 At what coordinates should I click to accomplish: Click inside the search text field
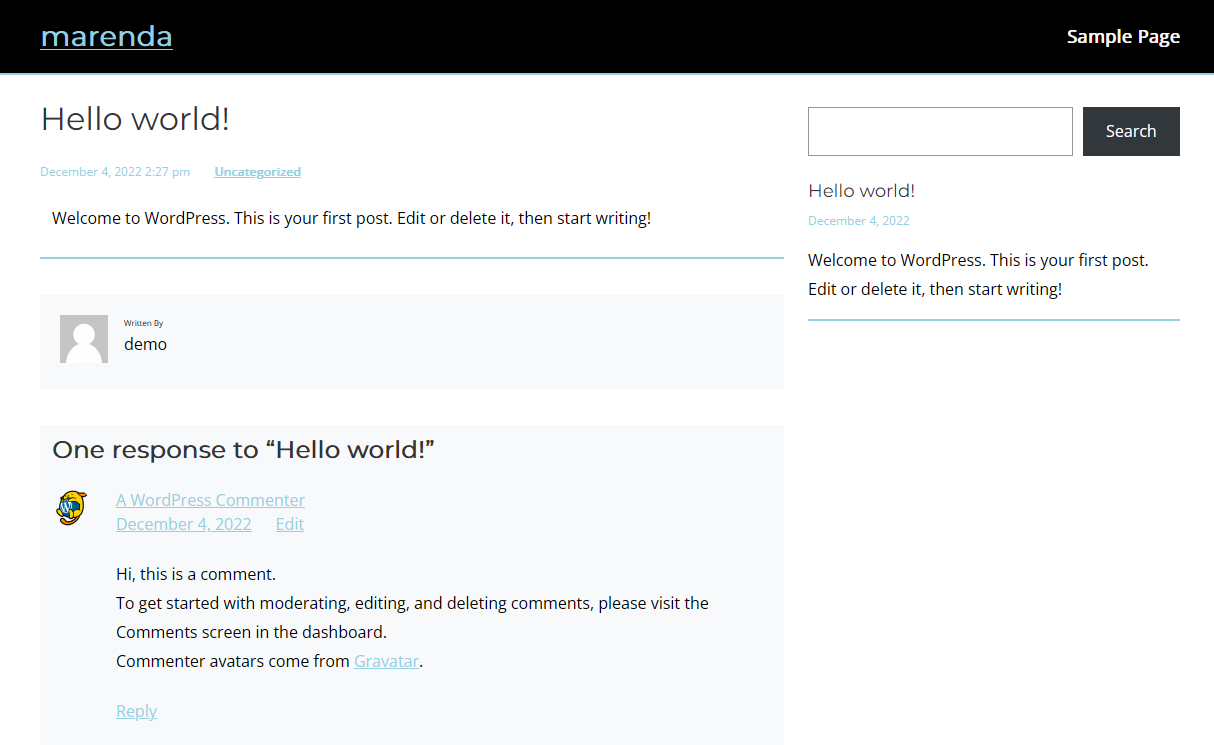coord(940,131)
